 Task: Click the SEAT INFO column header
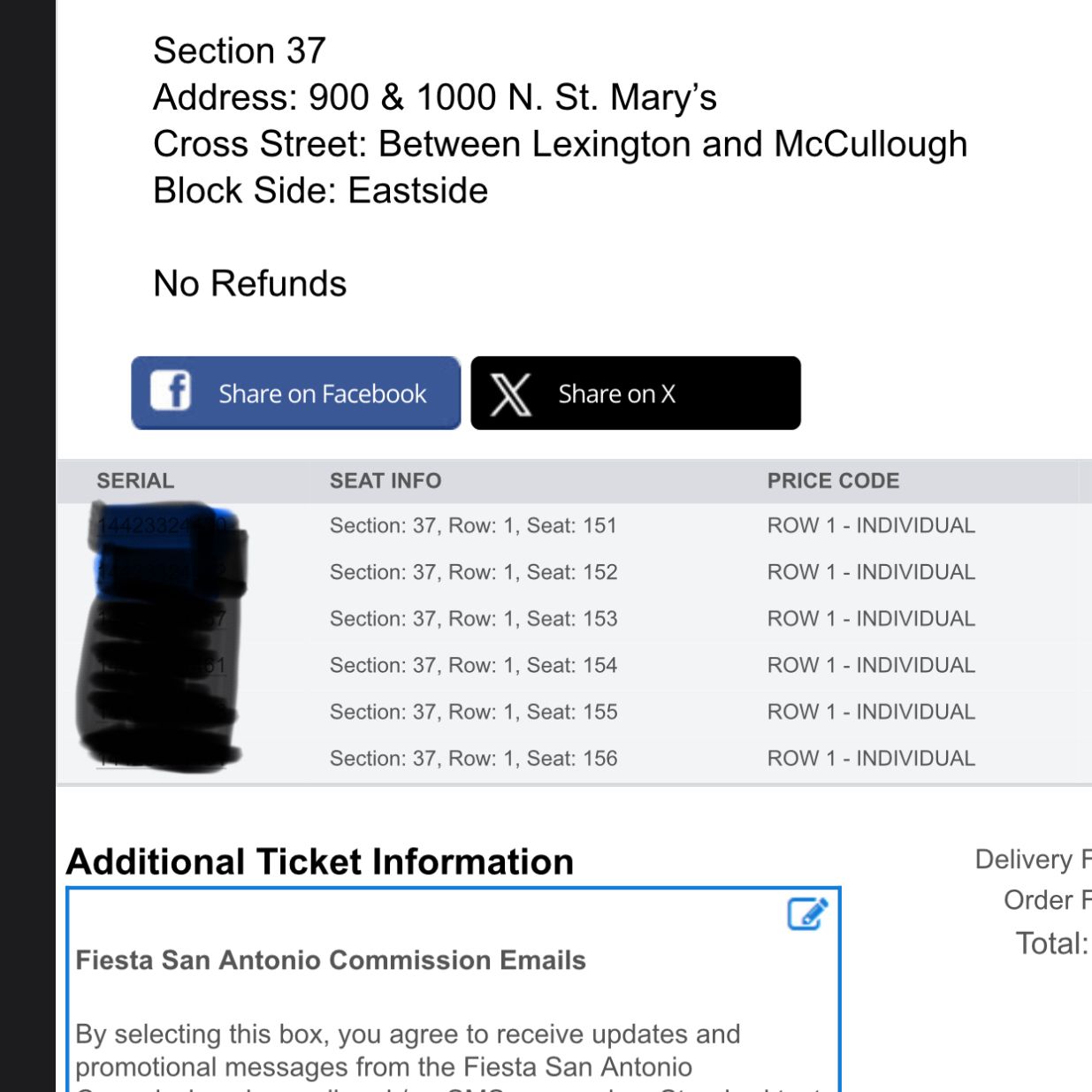pyautogui.click(x=386, y=480)
